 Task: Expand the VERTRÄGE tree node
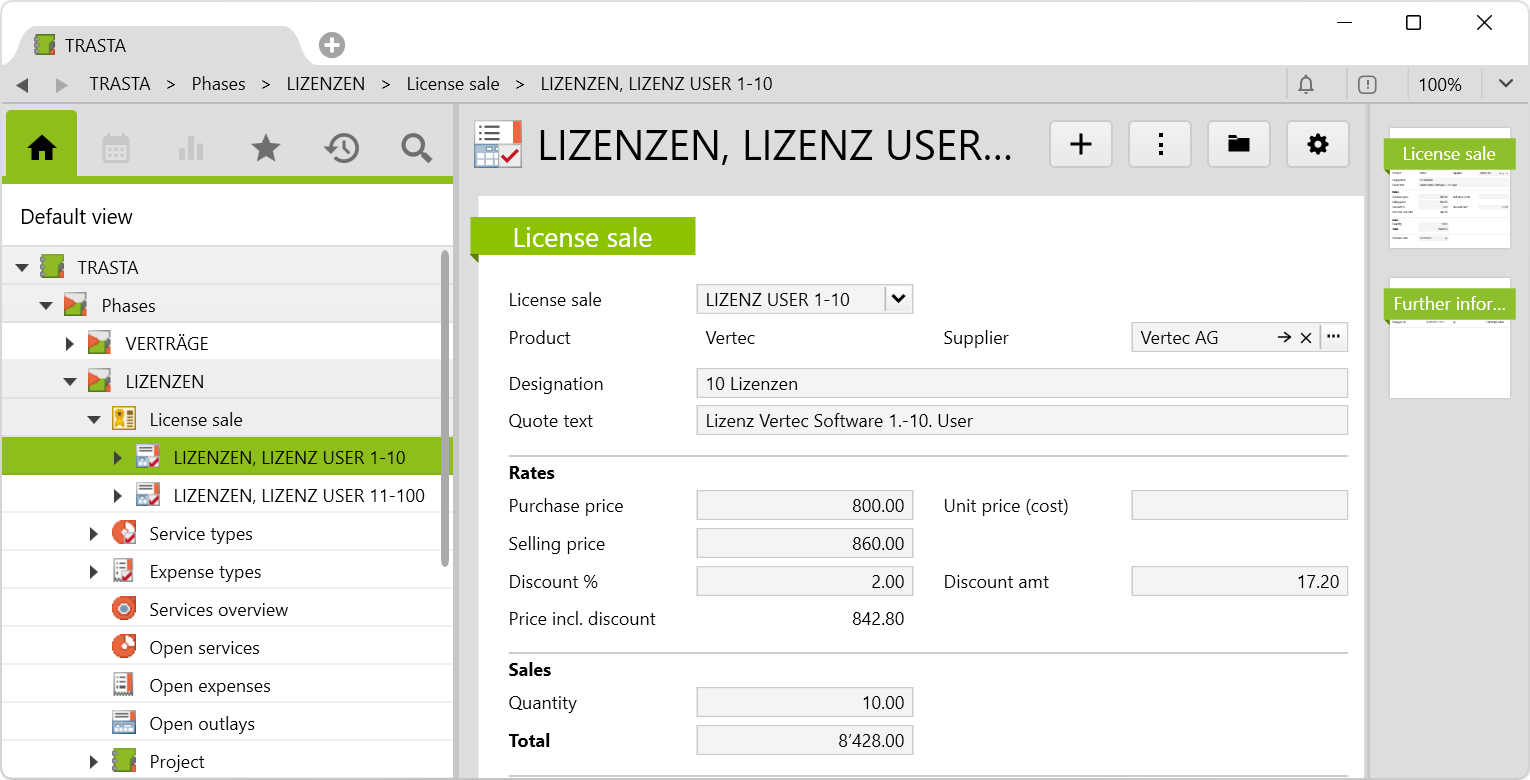[x=70, y=344]
